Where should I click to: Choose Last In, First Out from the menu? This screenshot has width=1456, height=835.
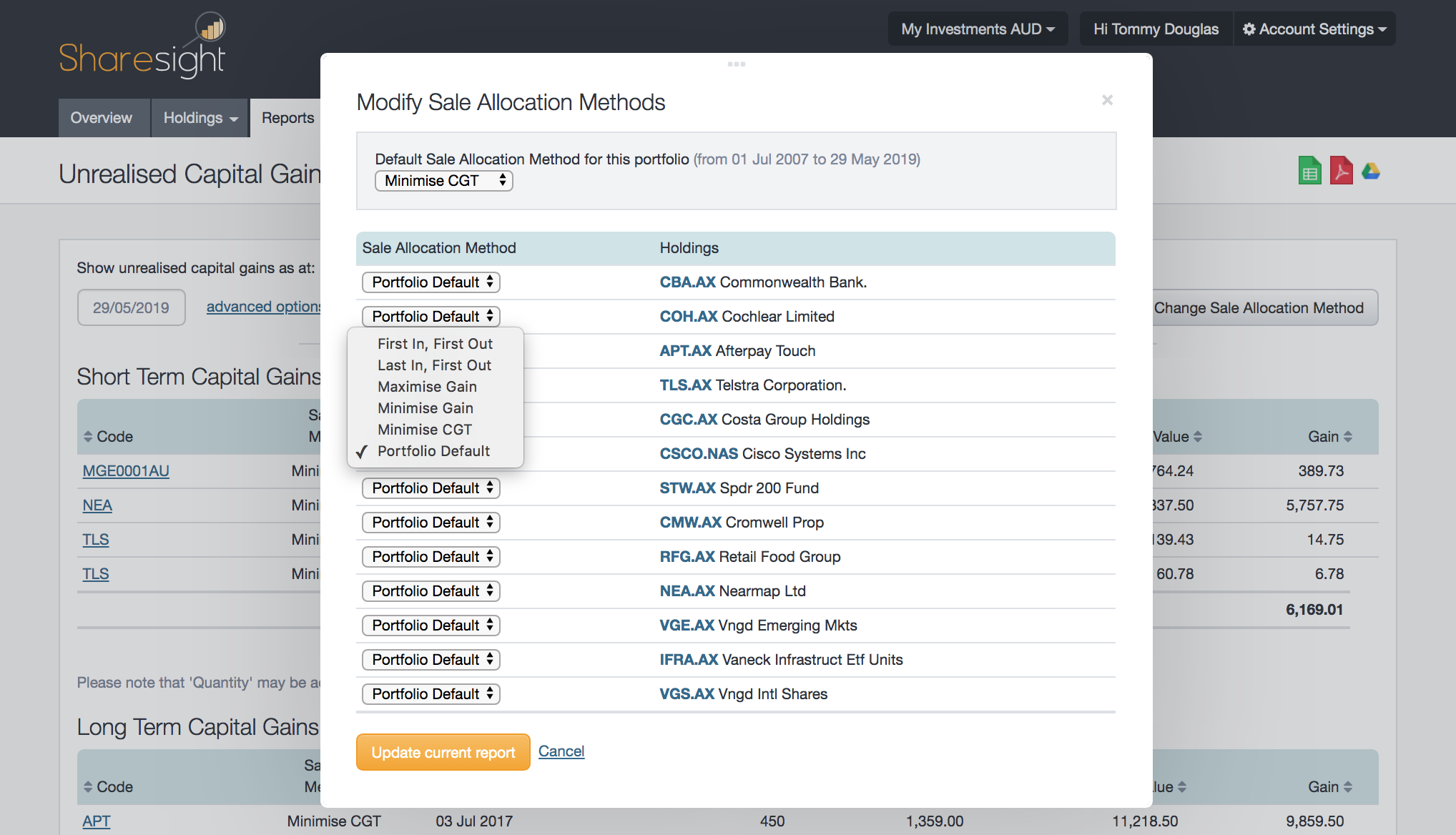pyautogui.click(x=434, y=365)
